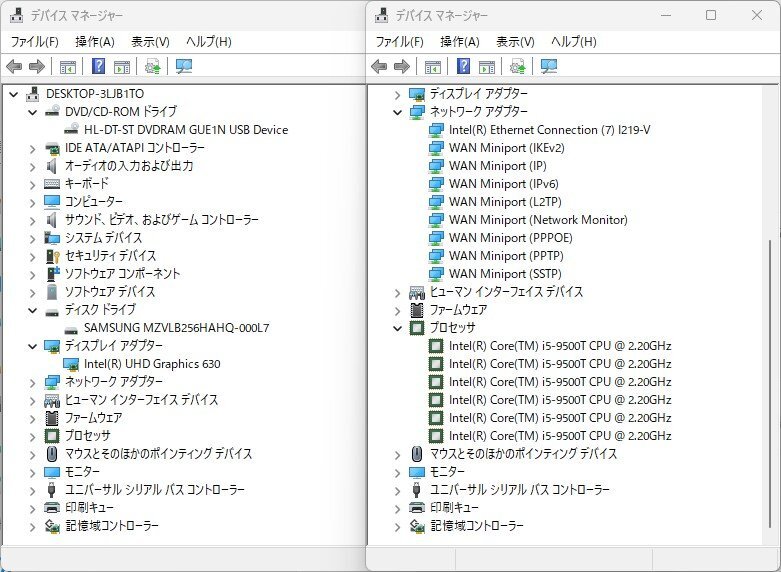The width and height of the screenshot is (781, 572).
Task: Click action pane icon in right window toolbar
Action: (x=487, y=66)
